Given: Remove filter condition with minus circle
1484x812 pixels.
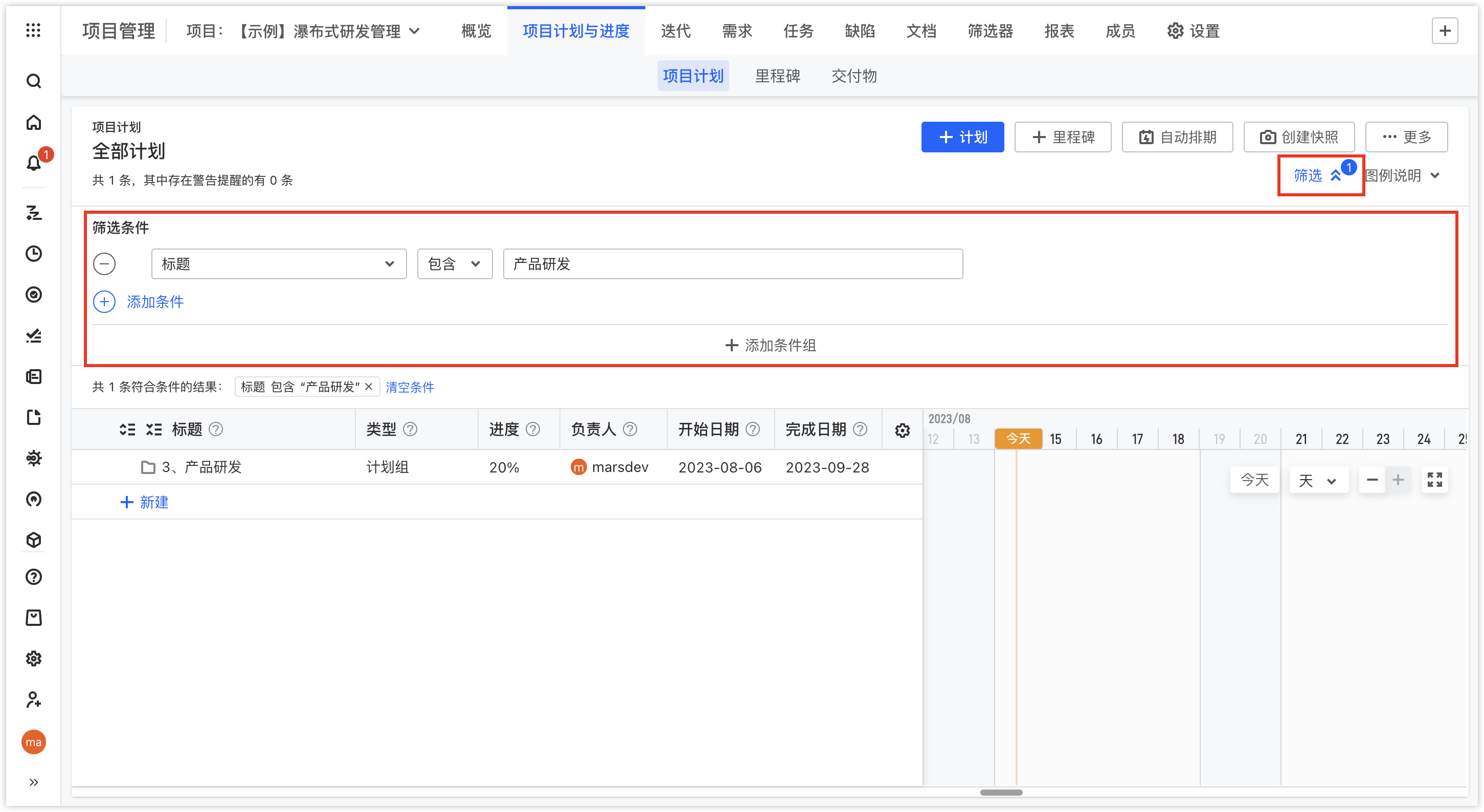Looking at the screenshot, I should 104,264.
